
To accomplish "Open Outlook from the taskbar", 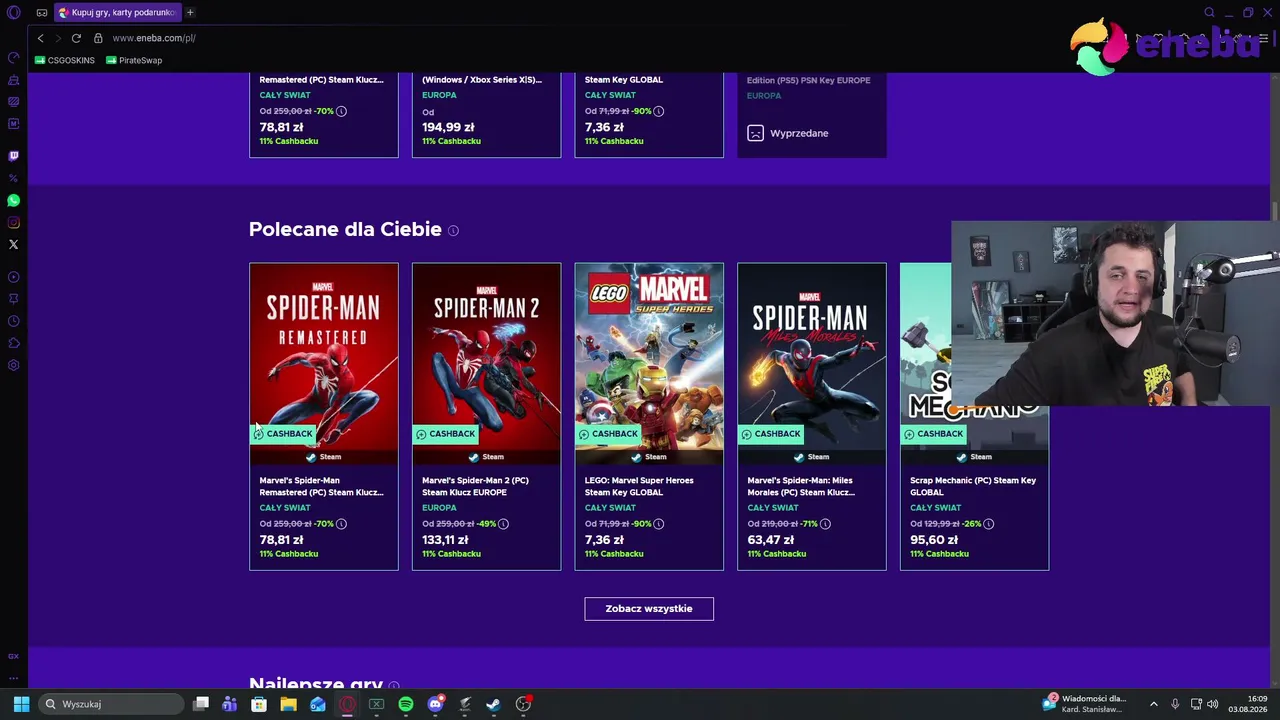I will [318, 704].
